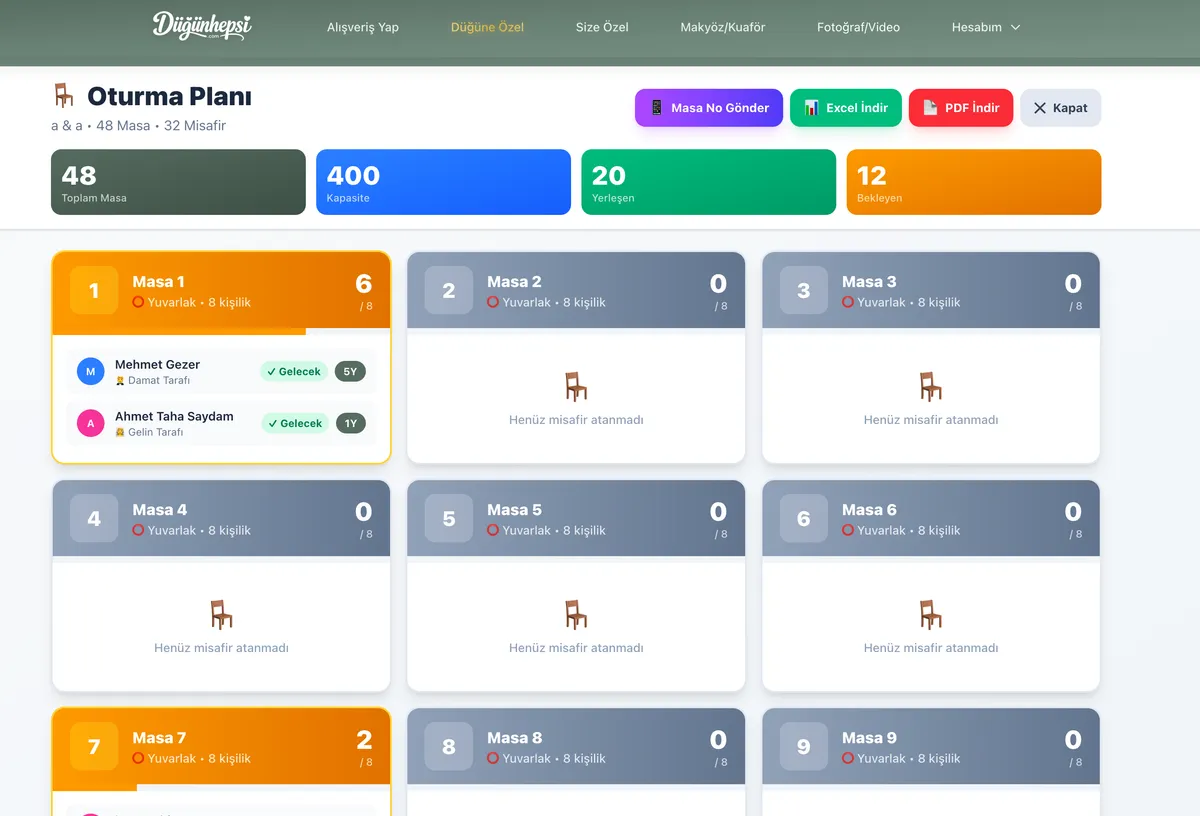Select Fotoğraf/Video in the navigation

pyautogui.click(x=858, y=27)
